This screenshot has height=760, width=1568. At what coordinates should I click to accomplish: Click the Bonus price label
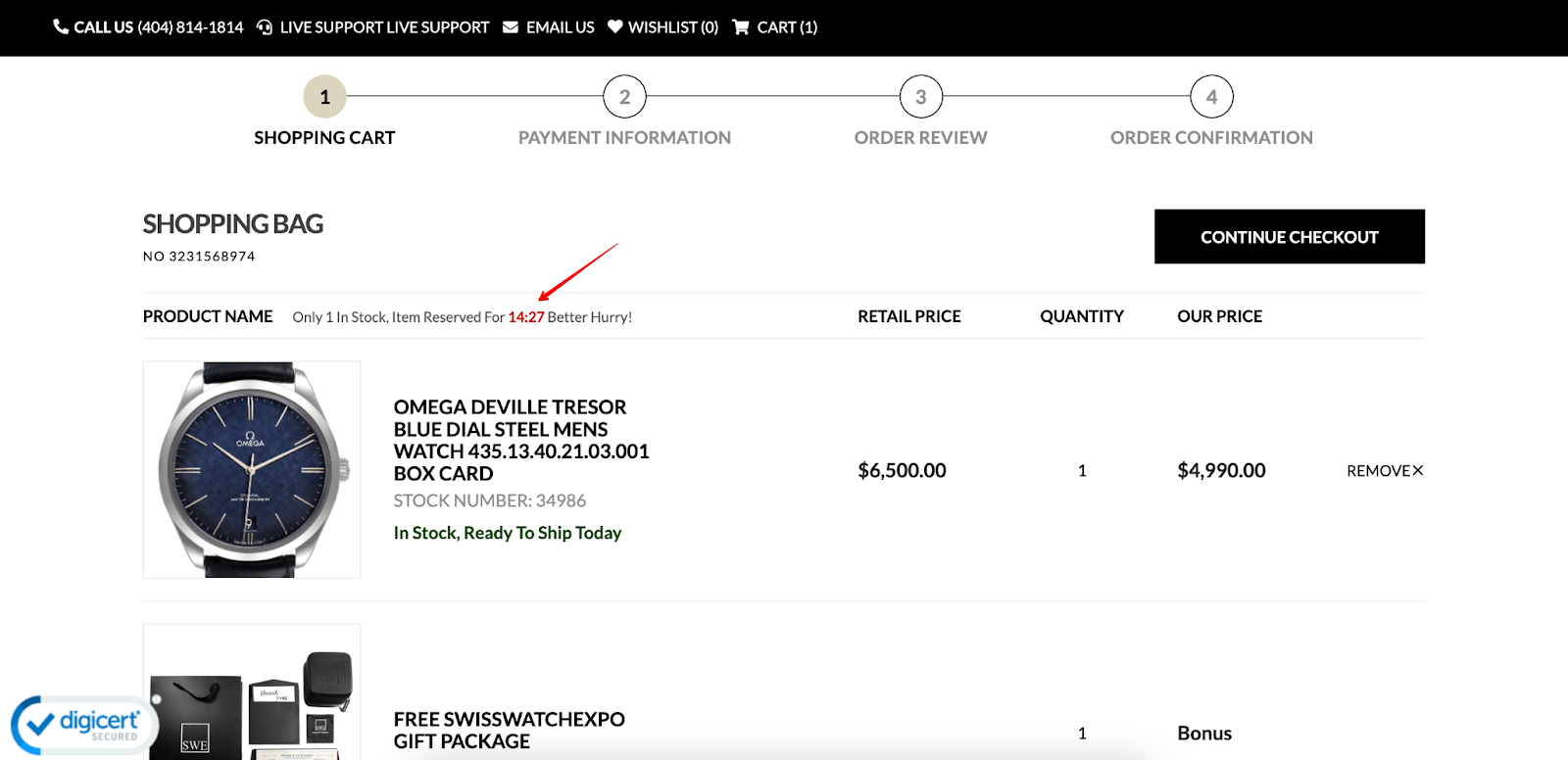click(1204, 734)
